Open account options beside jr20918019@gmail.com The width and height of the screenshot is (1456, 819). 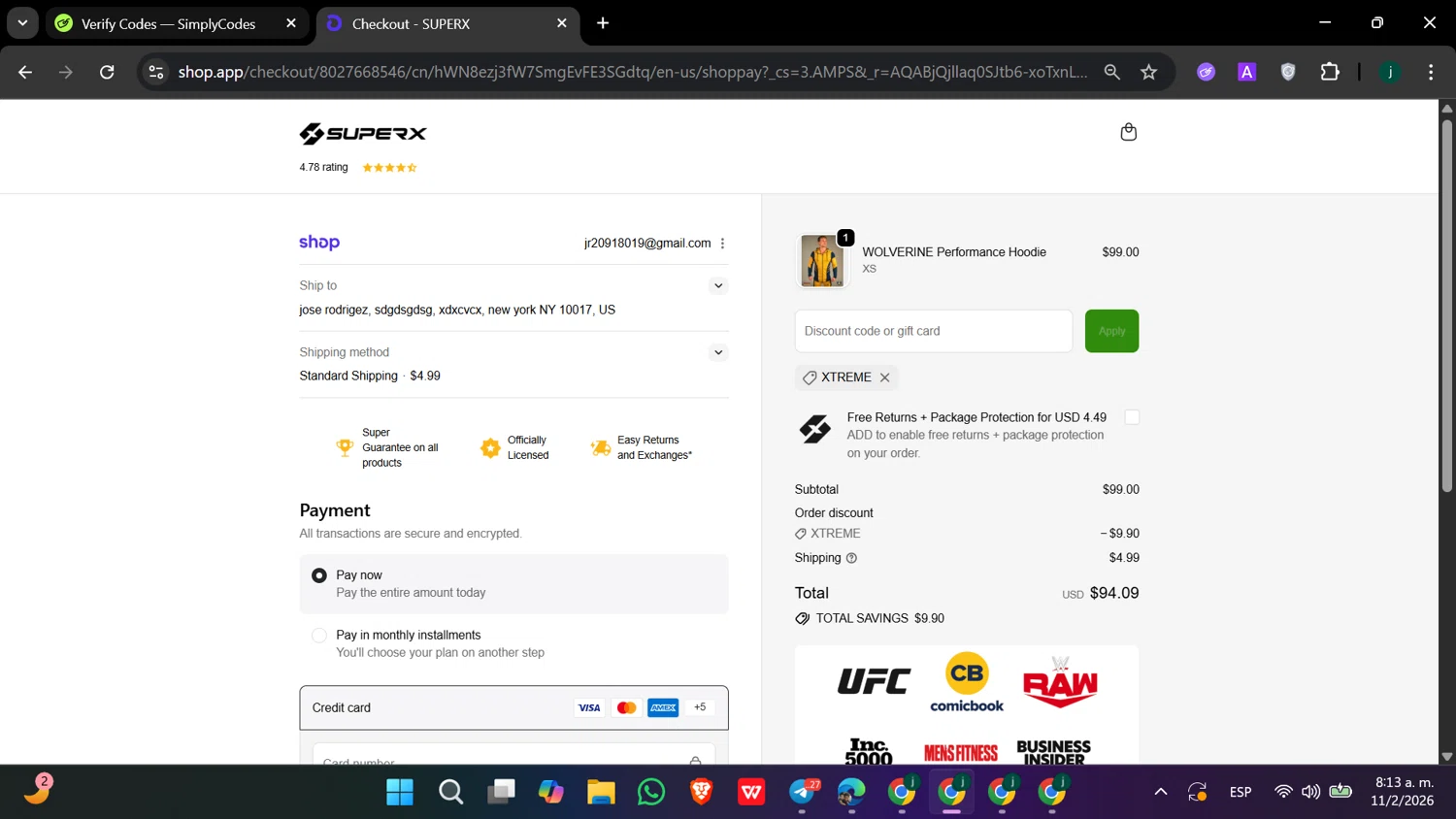point(722,244)
